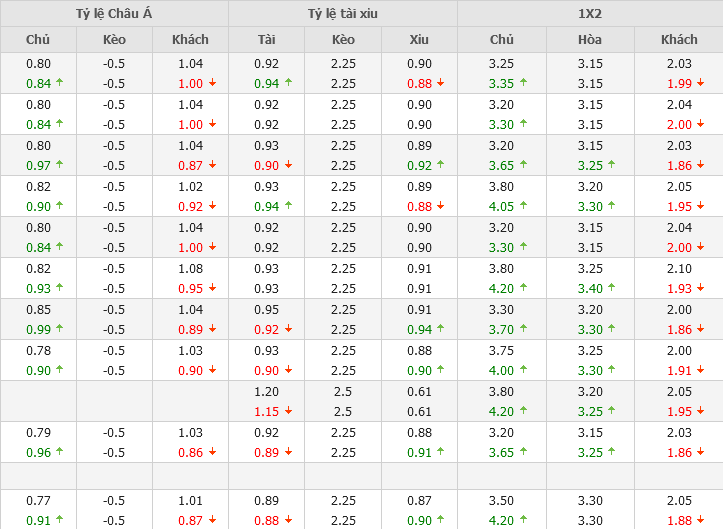The width and height of the screenshot is (723, 529).
Task: Choose the 2.10 Khách odds value
Action: click(679, 269)
